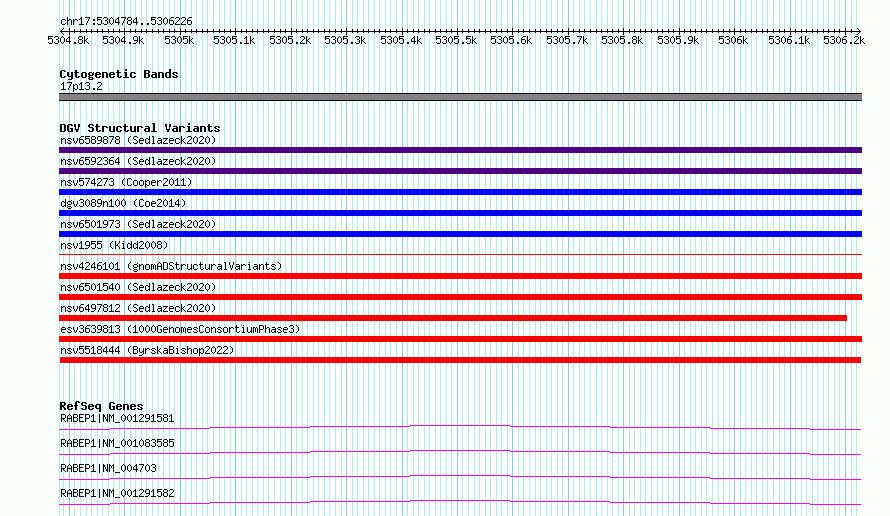Image resolution: width=890 pixels, height=516 pixels.
Task: Open the nsv574273 (Cooper2011) label
Action: [126, 182]
